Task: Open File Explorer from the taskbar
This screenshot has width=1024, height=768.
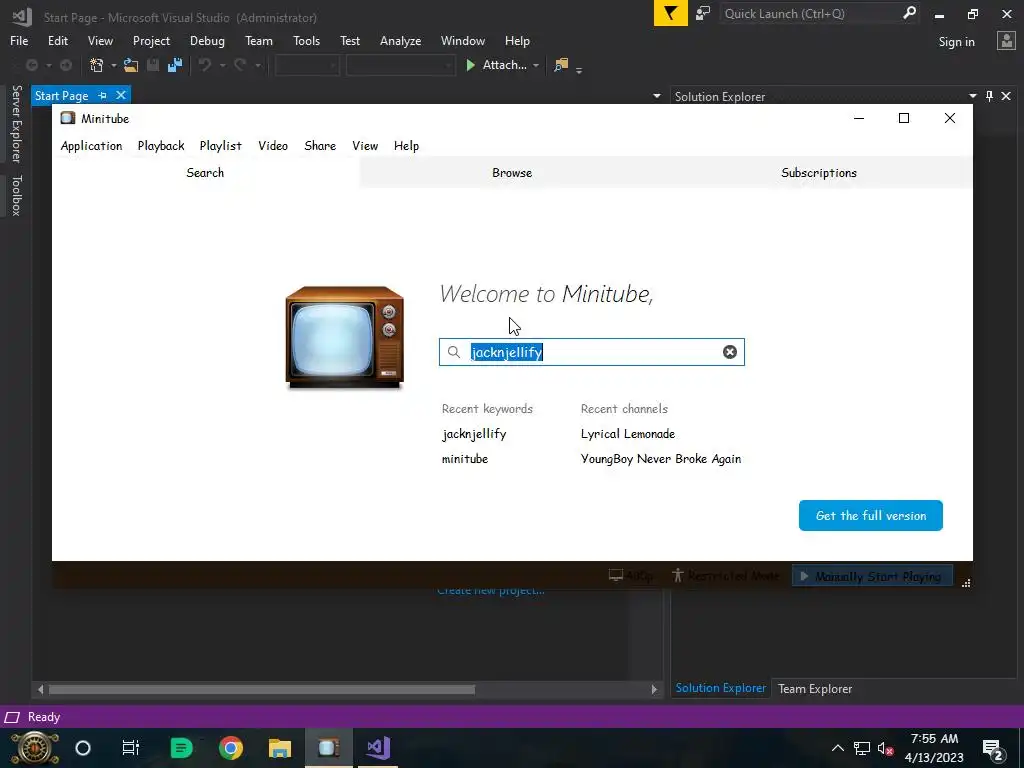Action: pos(280,748)
